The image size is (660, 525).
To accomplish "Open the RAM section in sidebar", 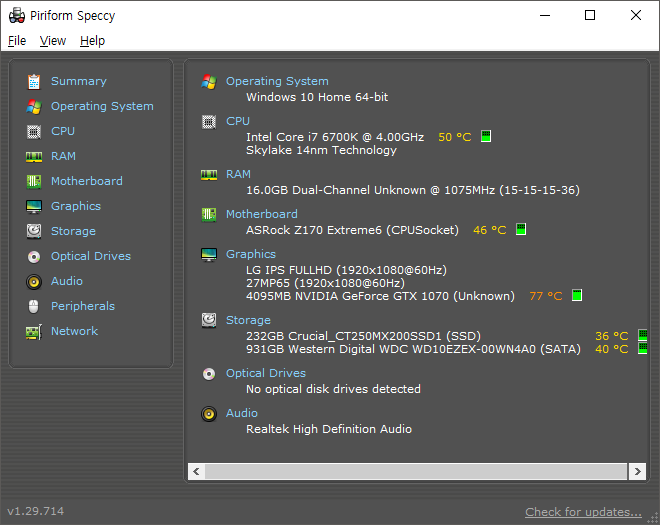I will pyautogui.click(x=63, y=156).
